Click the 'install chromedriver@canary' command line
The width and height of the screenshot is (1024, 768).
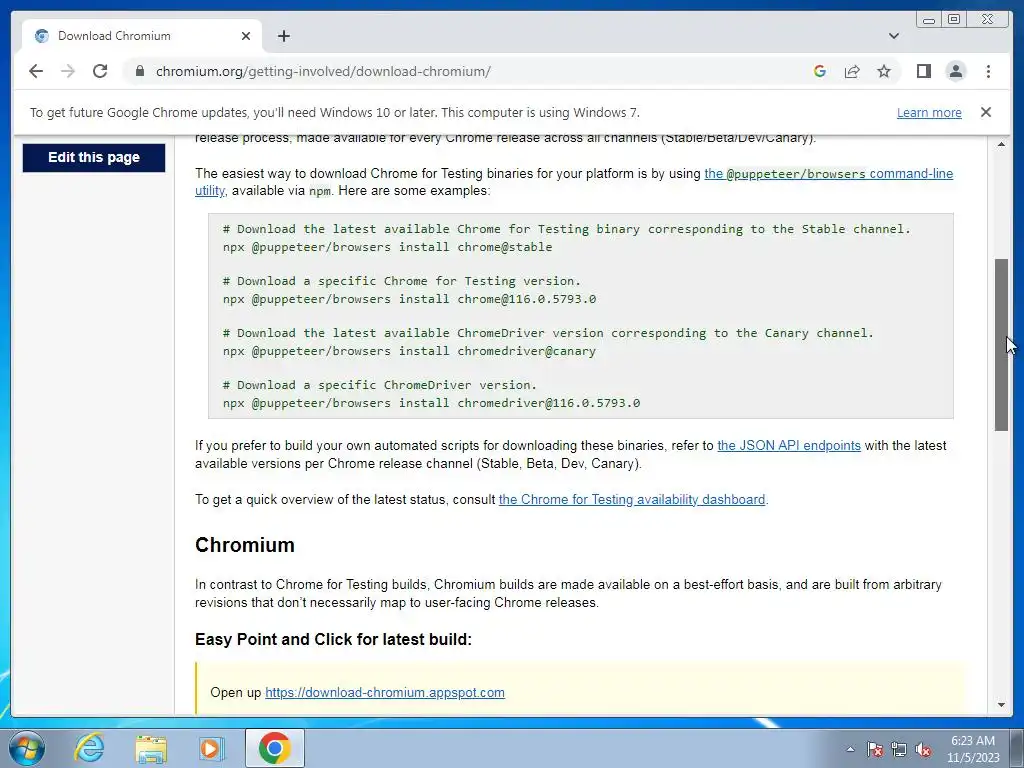[x=409, y=351]
